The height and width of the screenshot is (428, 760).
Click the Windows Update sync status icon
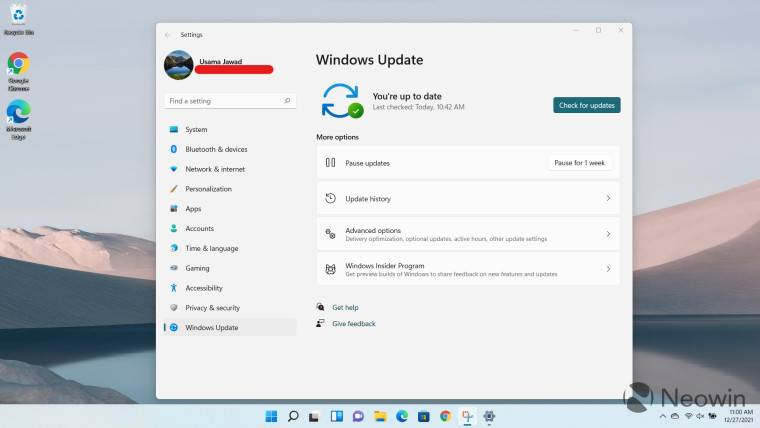click(341, 102)
